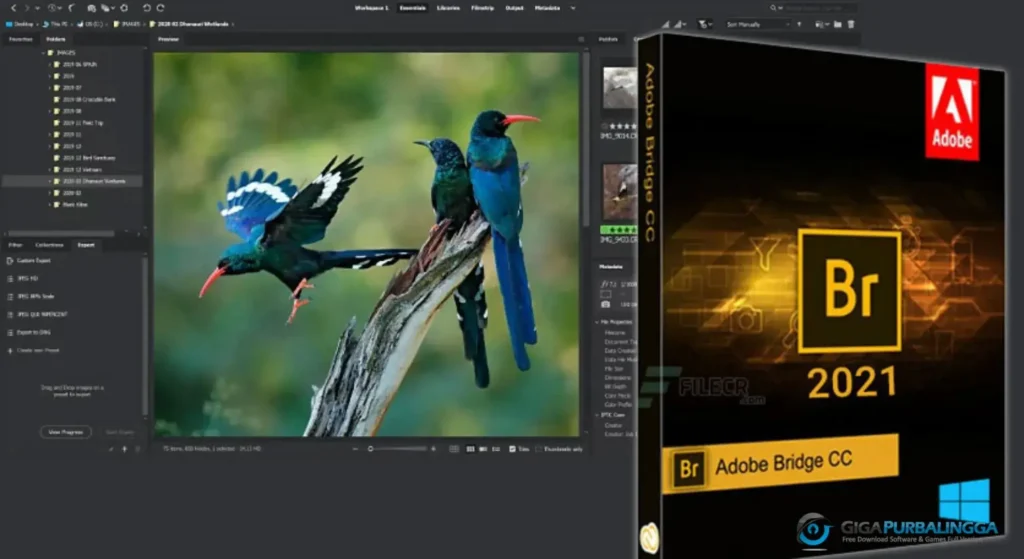Expand the 2019 06 SPAIN folder arrow
The width and height of the screenshot is (1024, 559).
click(x=50, y=65)
